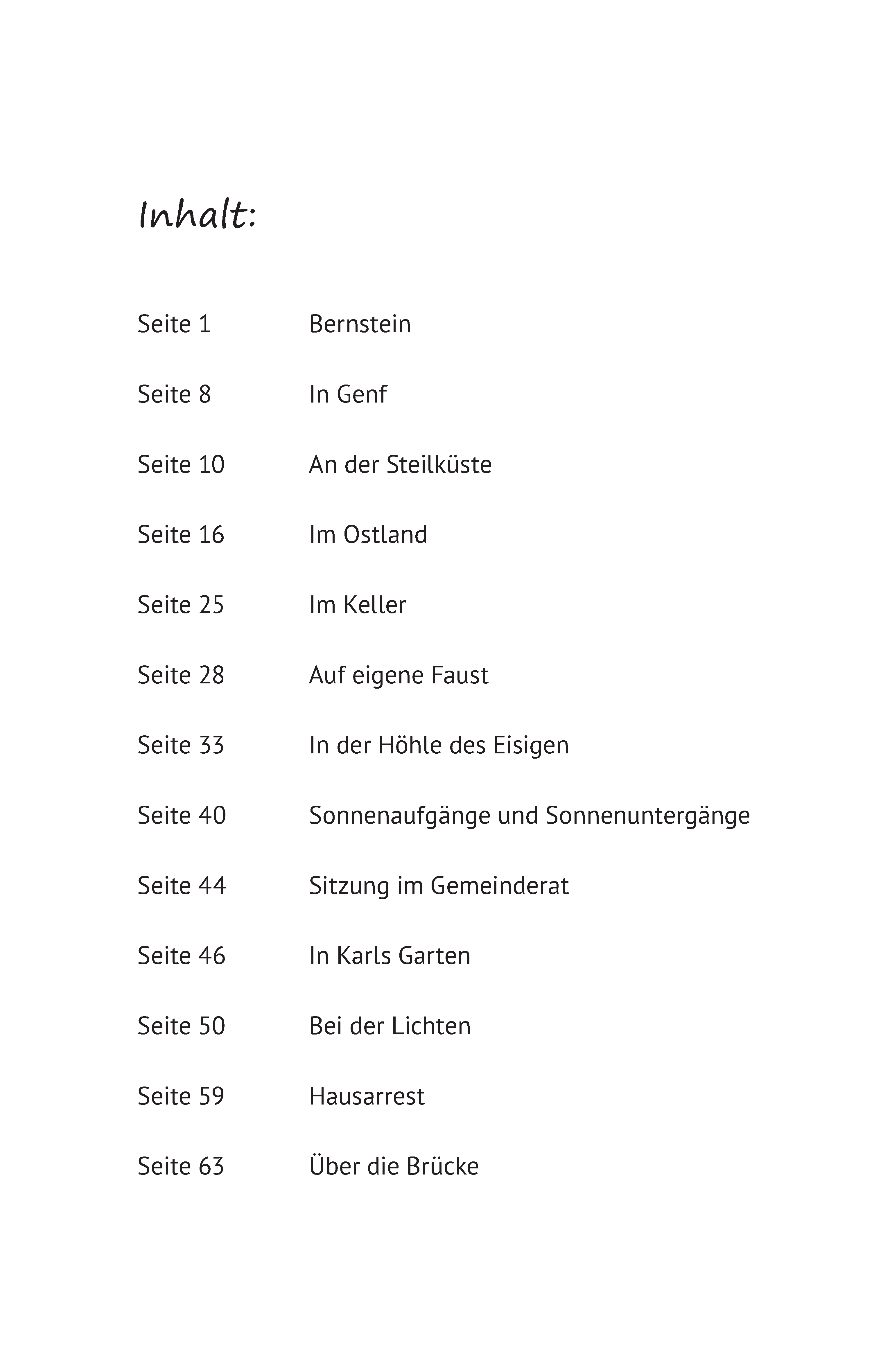Open 'In der Höhle des Eisigen'

(439, 745)
